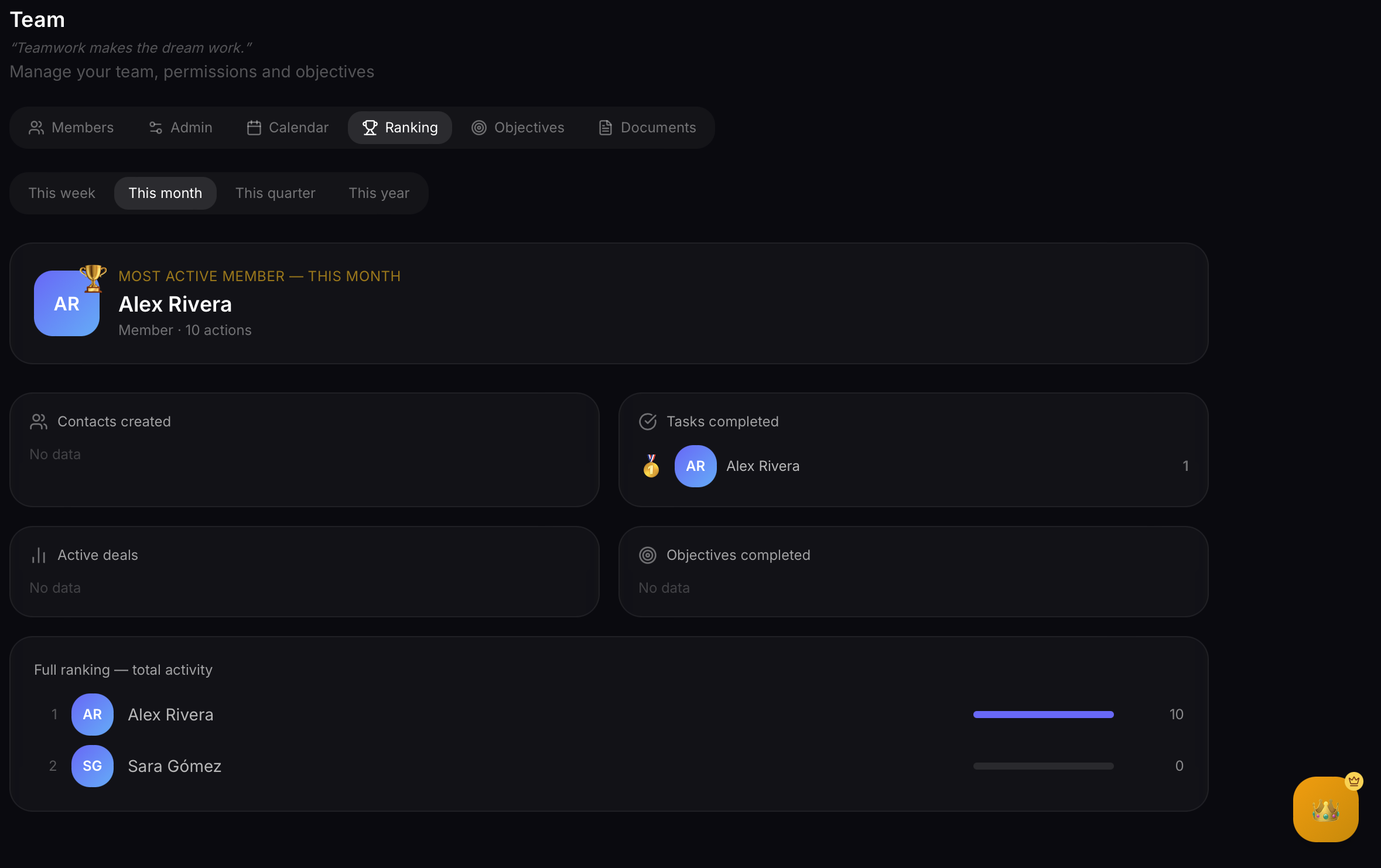Filter ranking by This year
The width and height of the screenshot is (1381, 868).
379,193
